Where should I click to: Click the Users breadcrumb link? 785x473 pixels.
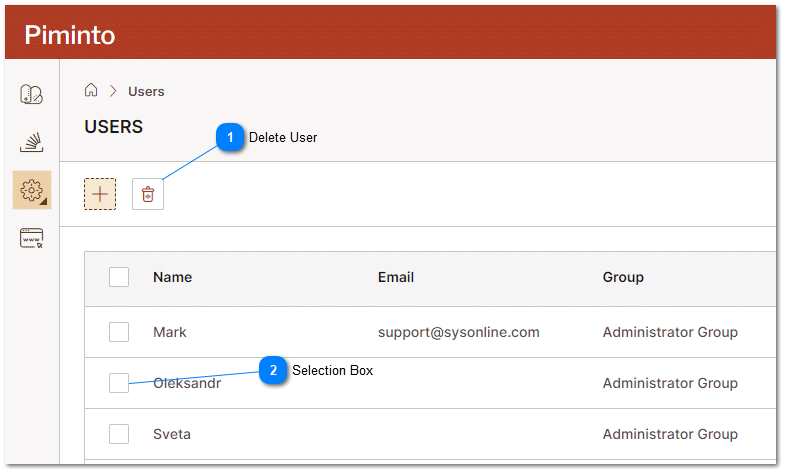tap(146, 92)
